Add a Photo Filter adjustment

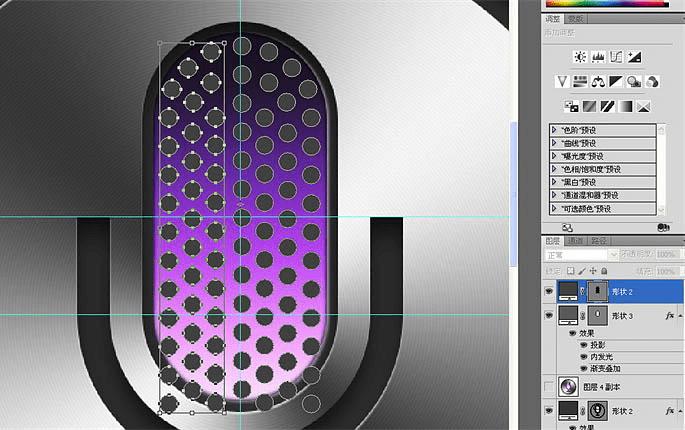(x=634, y=82)
